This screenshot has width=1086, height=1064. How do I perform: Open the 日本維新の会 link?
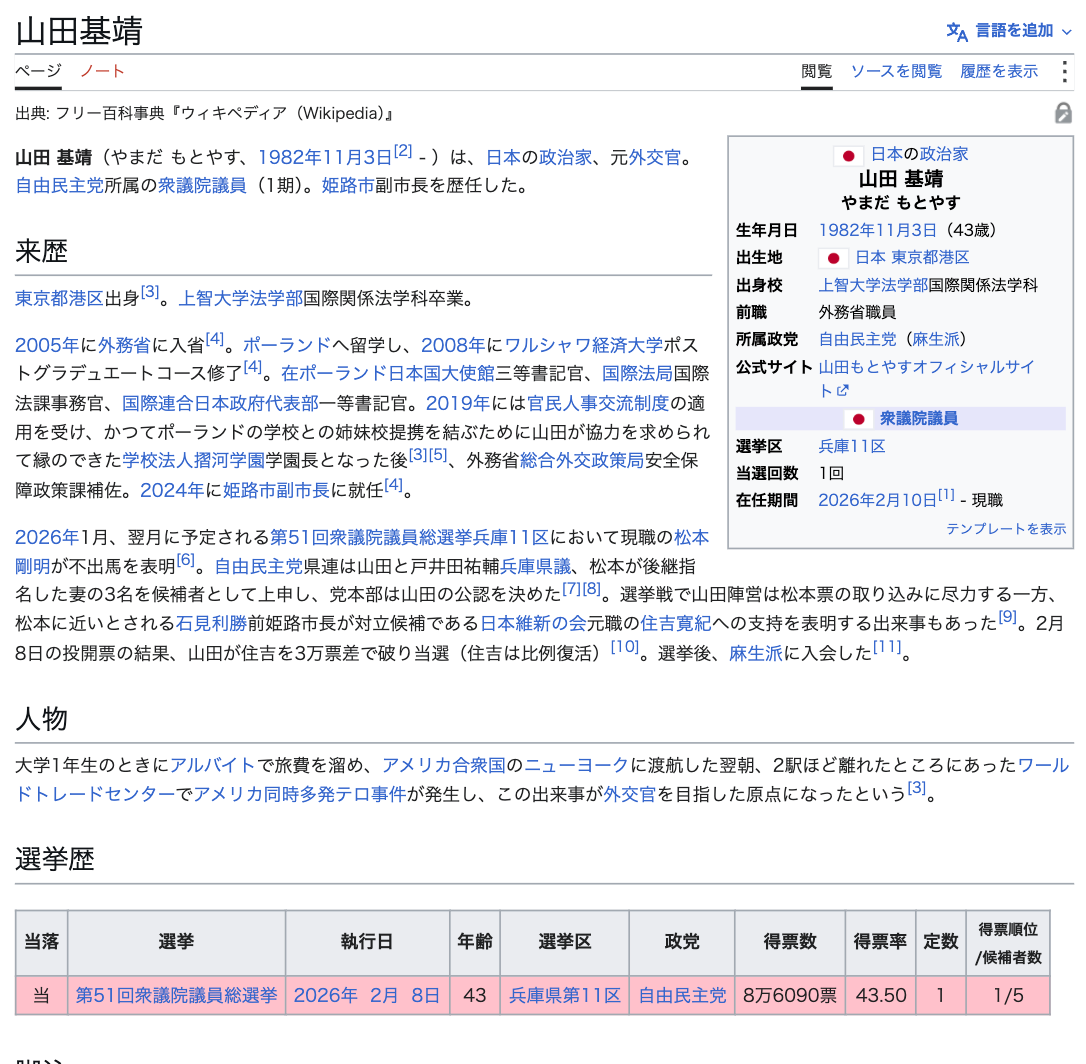[533, 623]
